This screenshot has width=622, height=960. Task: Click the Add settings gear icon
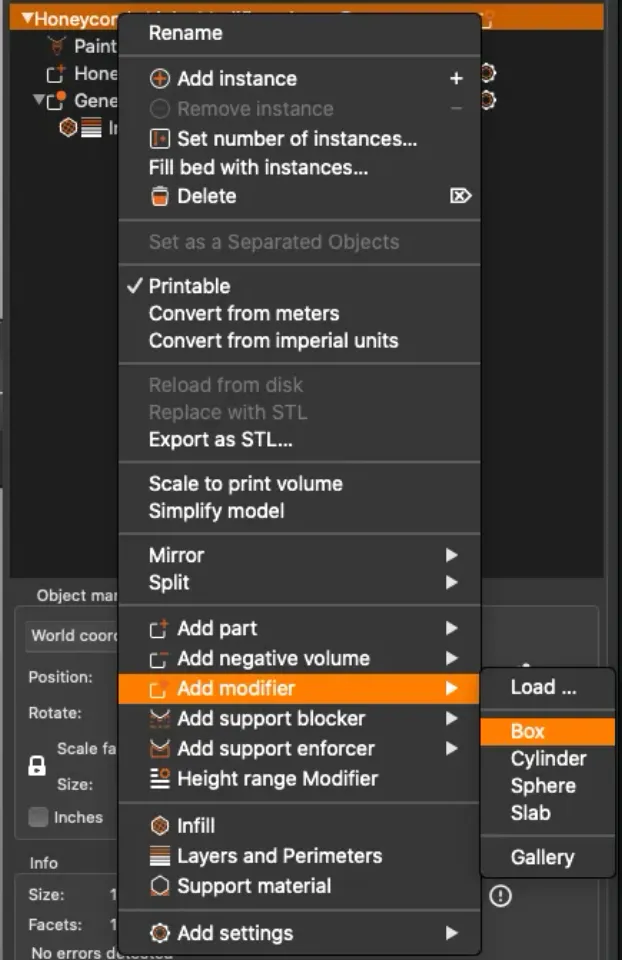159,934
